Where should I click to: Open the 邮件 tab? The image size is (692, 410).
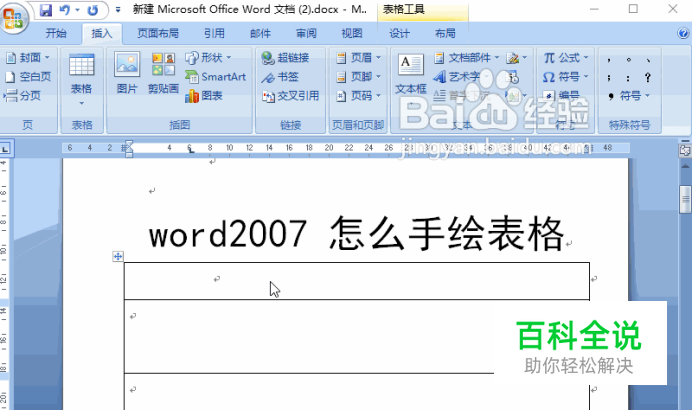click(x=260, y=34)
